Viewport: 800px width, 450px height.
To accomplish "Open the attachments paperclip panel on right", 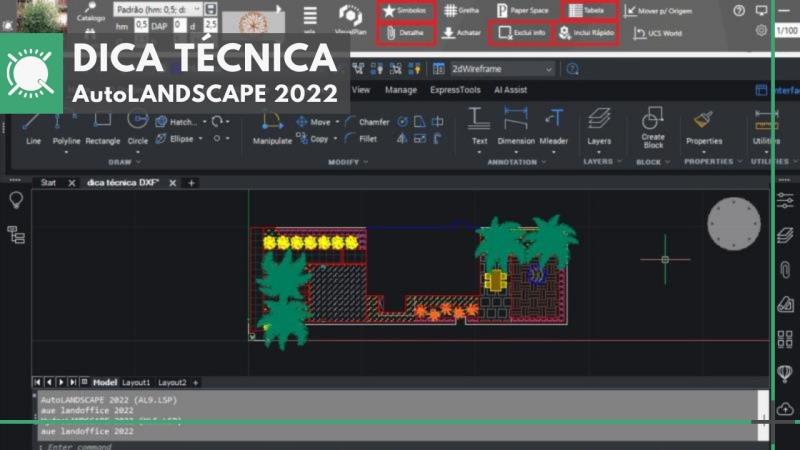I will click(785, 269).
